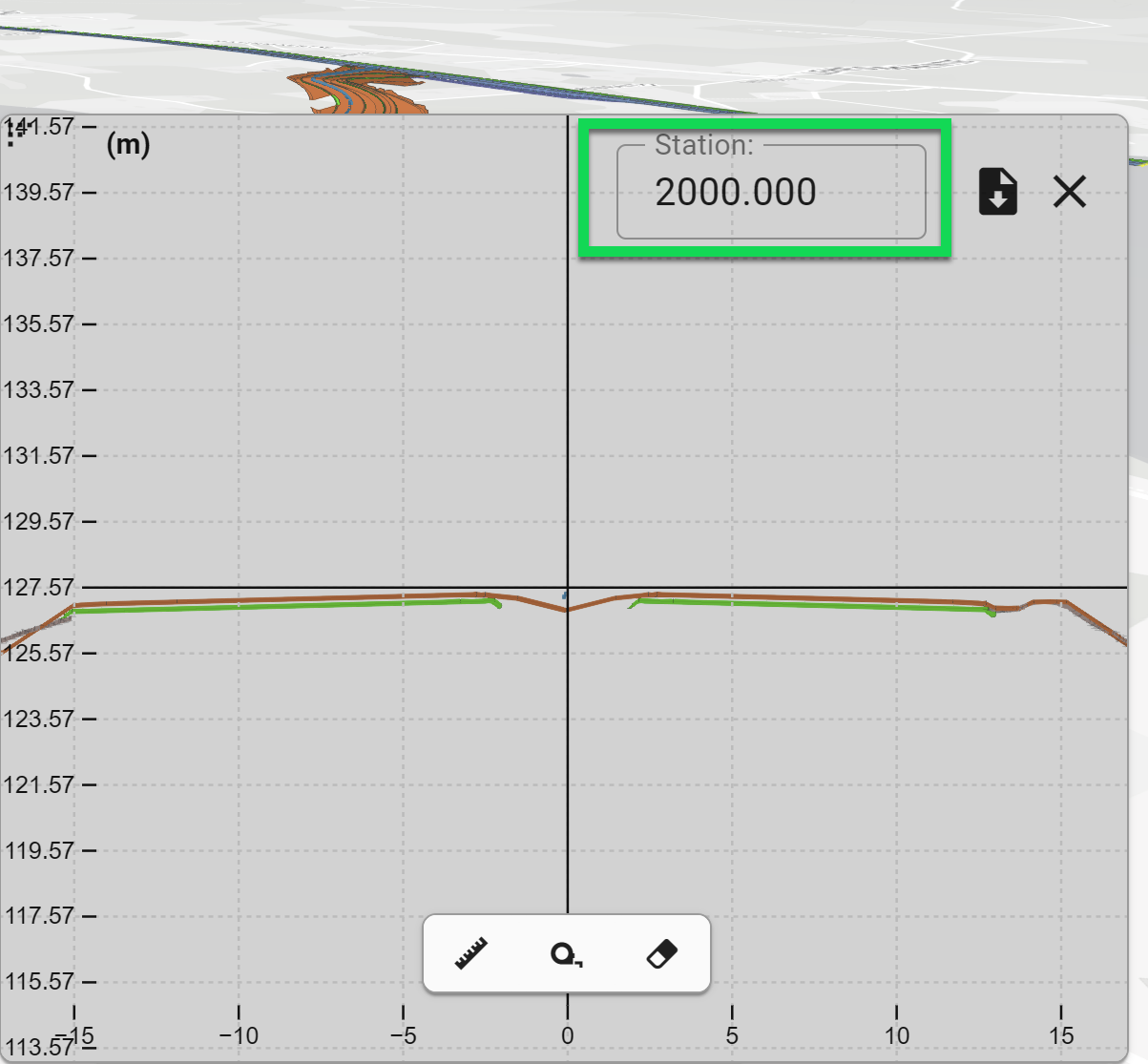Click the 0 offset axis label
Screen dimensions: 1148x1064
(x=568, y=1035)
